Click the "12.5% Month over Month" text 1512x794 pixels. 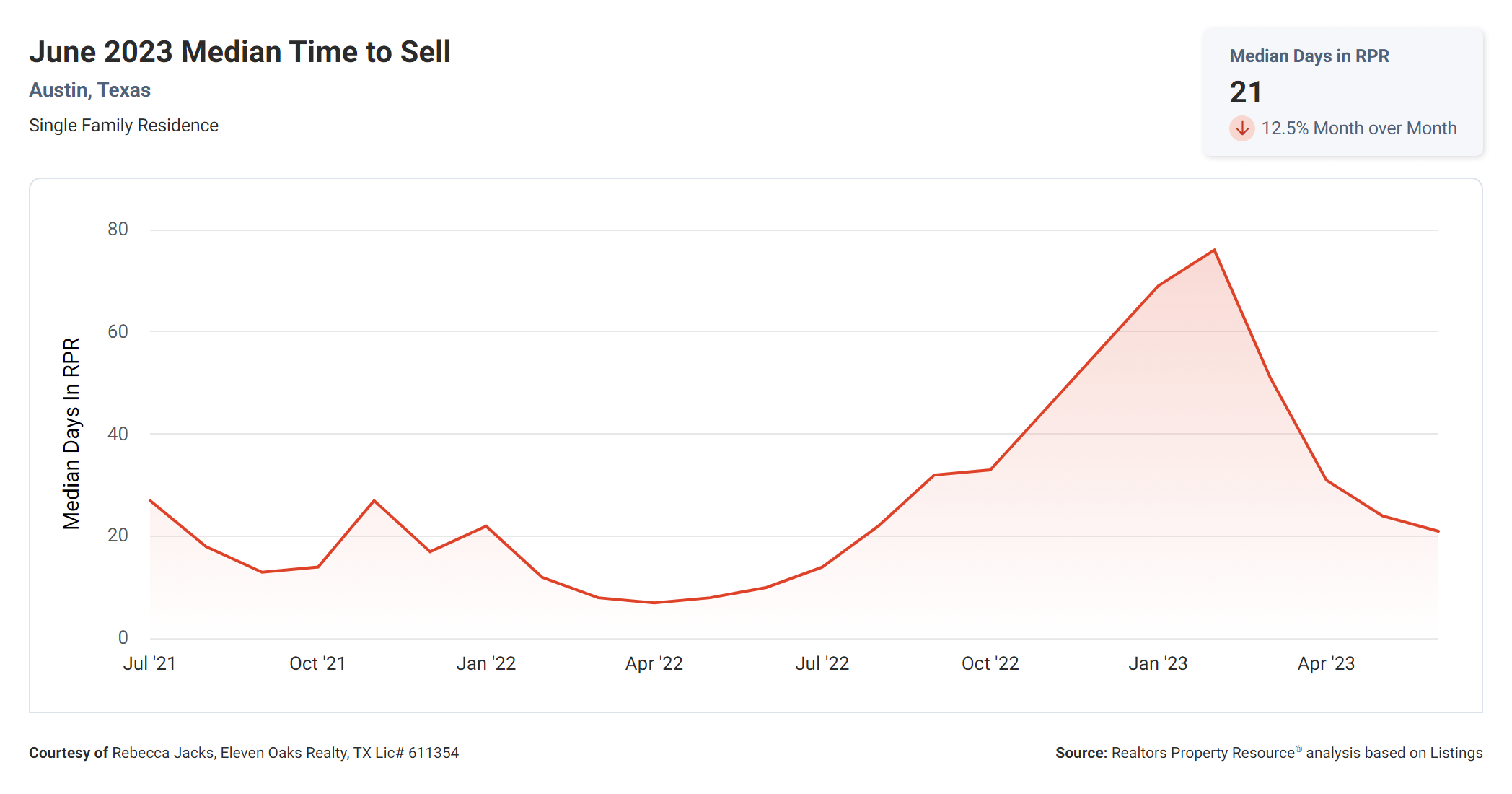(x=1358, y=128)
